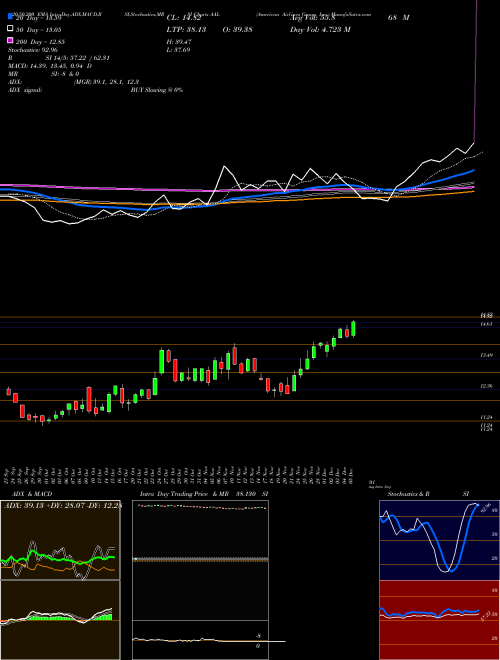Screen dimensions: 500x660
Task: Select the '200 Day - 12.83' legend text
Action: (x=41, y=42)
